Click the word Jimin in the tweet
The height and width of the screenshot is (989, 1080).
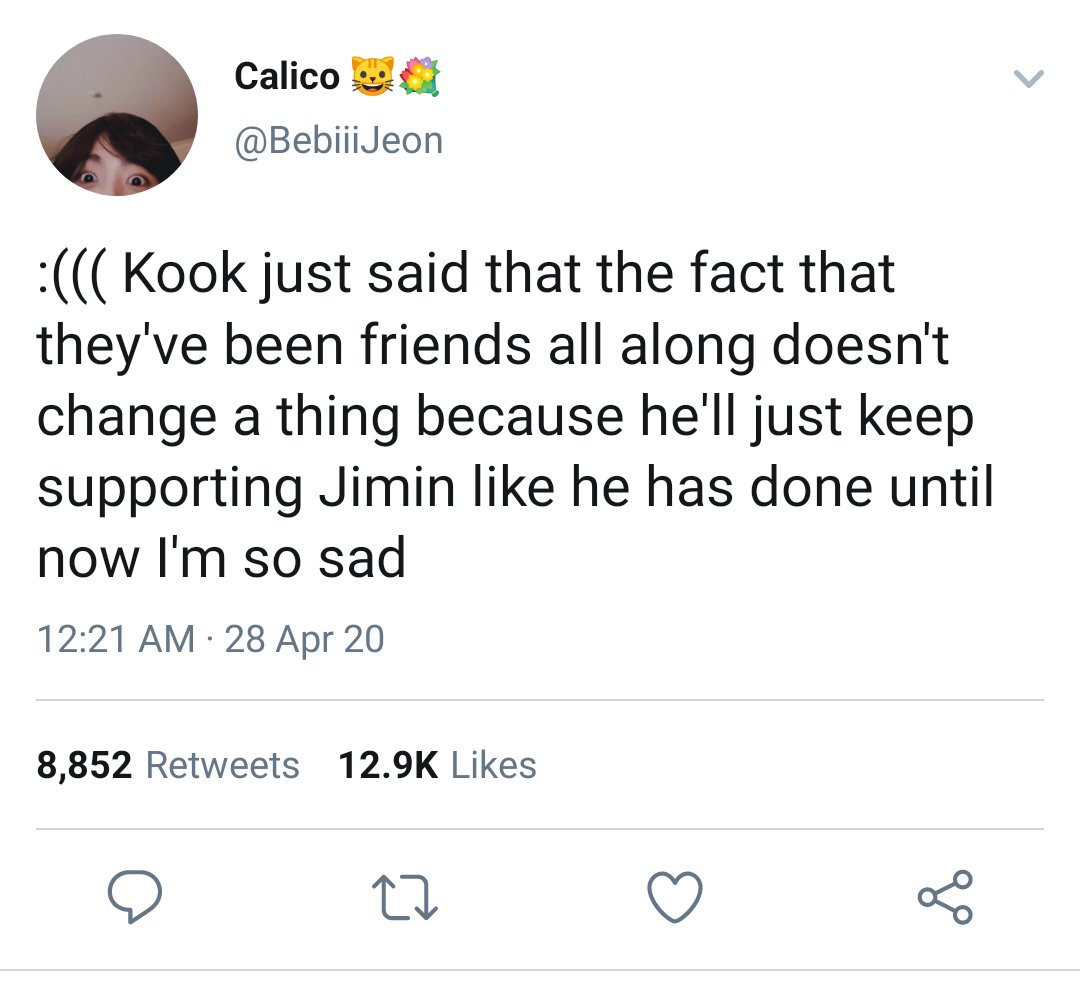tap(387, 487)
